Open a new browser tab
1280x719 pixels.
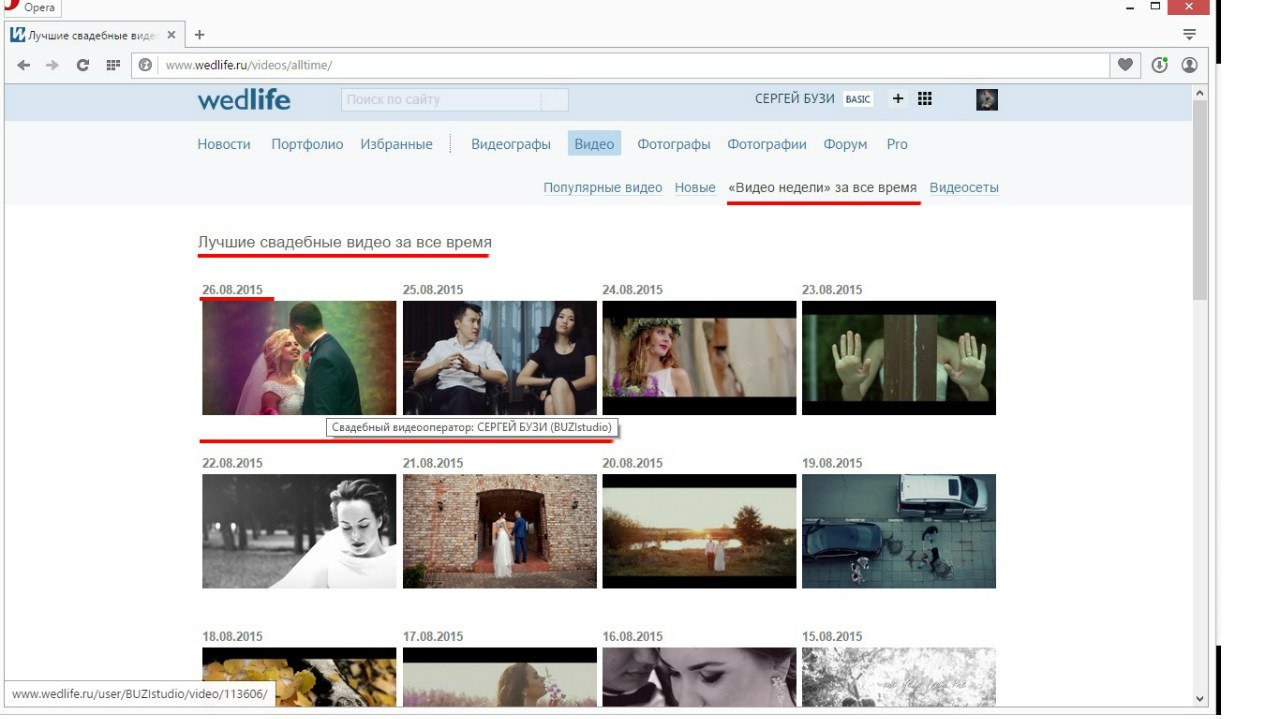coord(199,35)
